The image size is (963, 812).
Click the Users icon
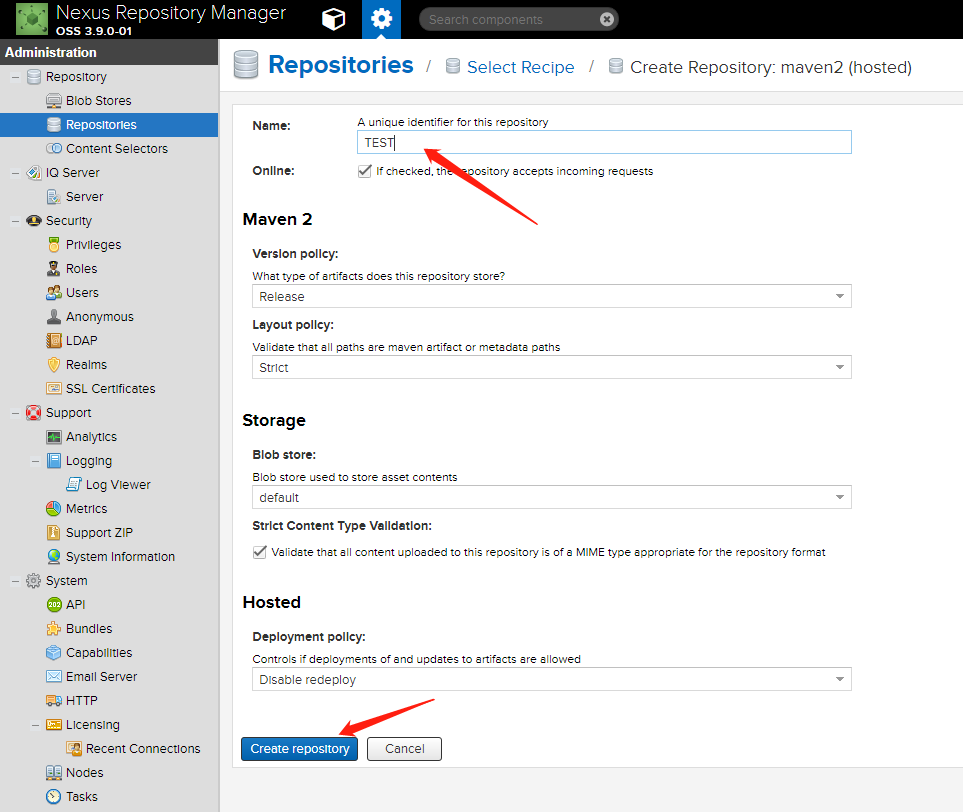click(x=54, y=292)
